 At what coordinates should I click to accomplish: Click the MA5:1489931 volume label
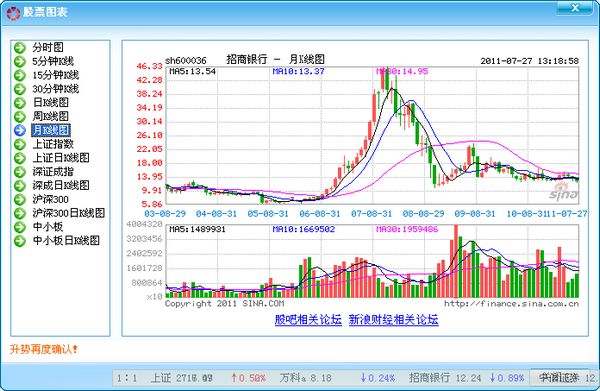[197, 229]
